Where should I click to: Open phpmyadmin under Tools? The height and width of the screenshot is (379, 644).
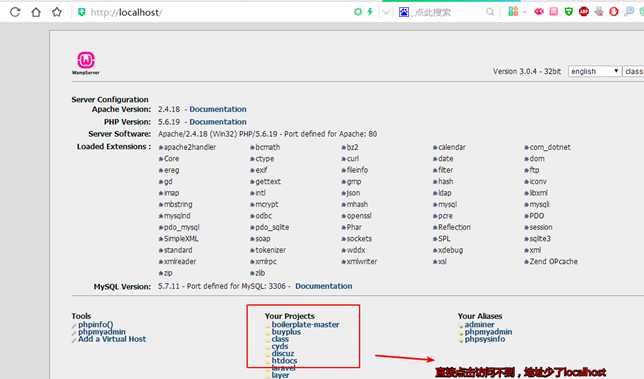[102, 332]
